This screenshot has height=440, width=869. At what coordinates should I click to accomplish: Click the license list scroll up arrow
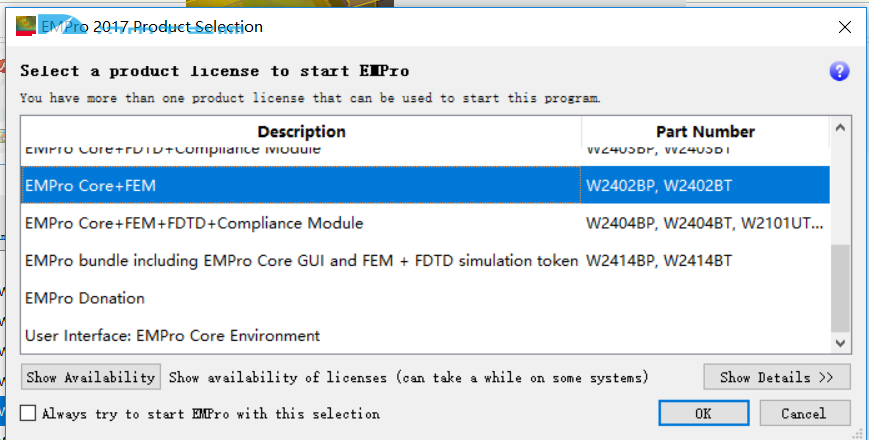click(840, 129)
